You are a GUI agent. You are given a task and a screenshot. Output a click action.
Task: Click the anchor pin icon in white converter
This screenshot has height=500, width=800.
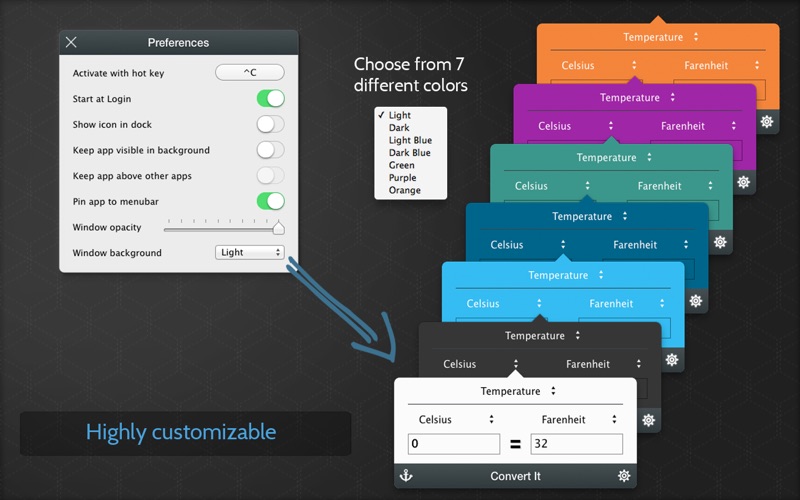(406, 476)
